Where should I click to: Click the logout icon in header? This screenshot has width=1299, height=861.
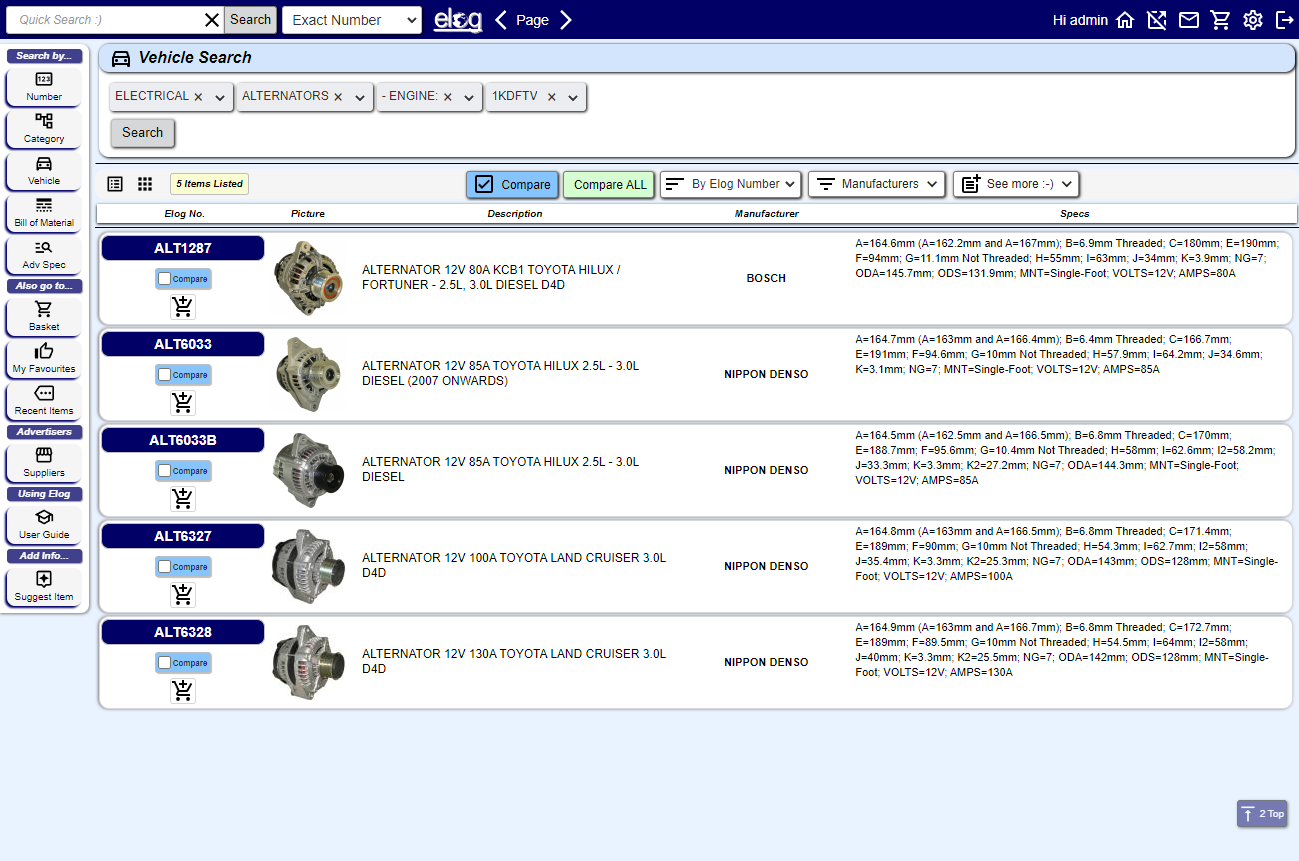[1284, 20]
